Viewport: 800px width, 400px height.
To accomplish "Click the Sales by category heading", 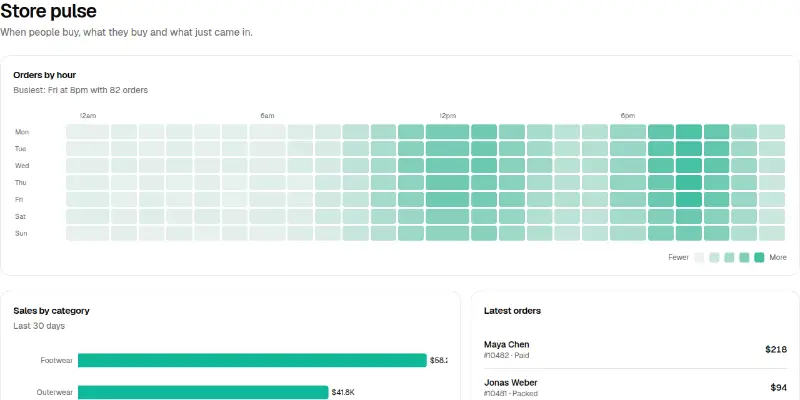I will coord(52,311).
